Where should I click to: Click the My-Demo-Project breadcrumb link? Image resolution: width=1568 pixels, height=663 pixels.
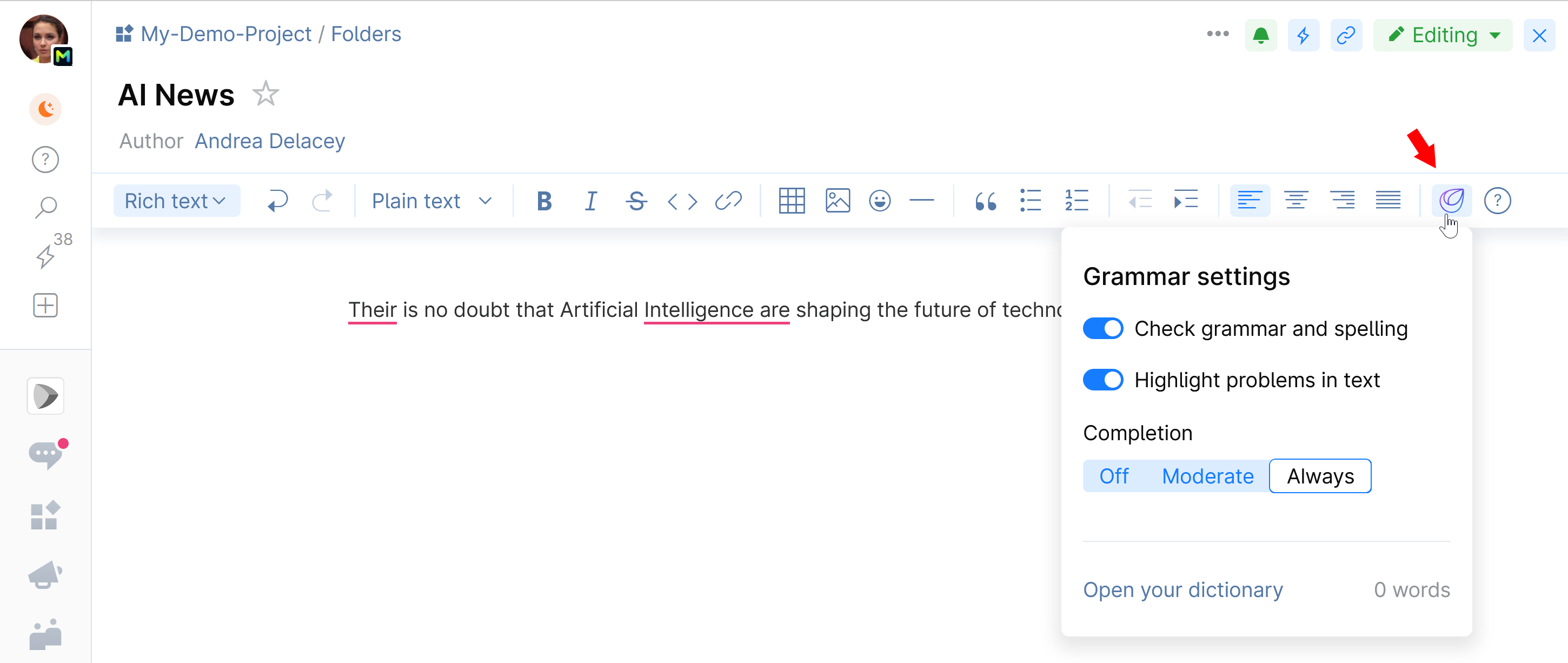(x=223, y=34)
